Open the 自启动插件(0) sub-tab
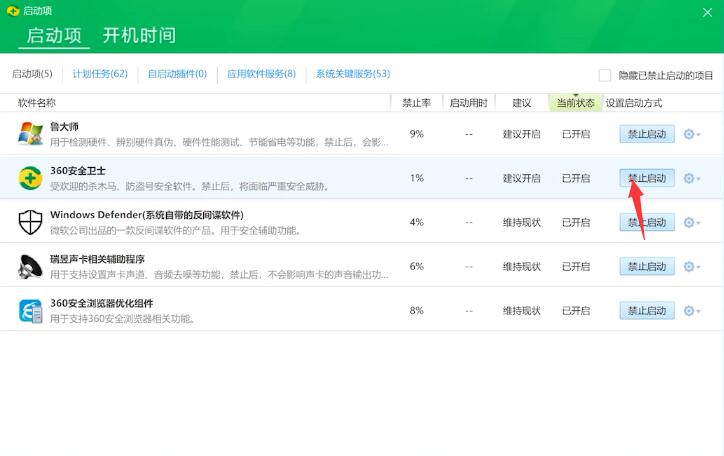 (177, 74)
